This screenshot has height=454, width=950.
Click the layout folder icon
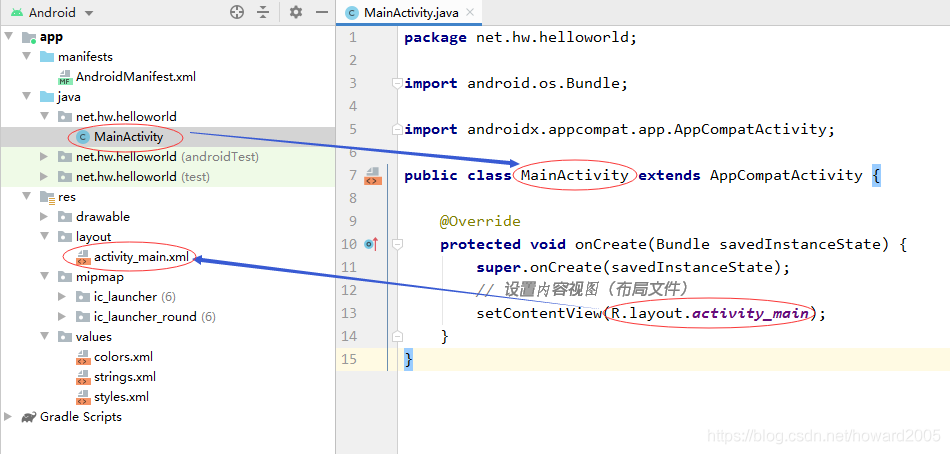[x=65, y=237]
